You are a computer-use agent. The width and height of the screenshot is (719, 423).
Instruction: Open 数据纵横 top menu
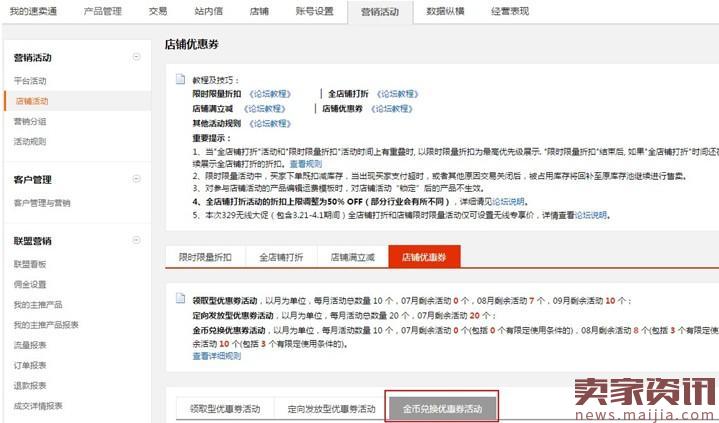tap(445, 11)
